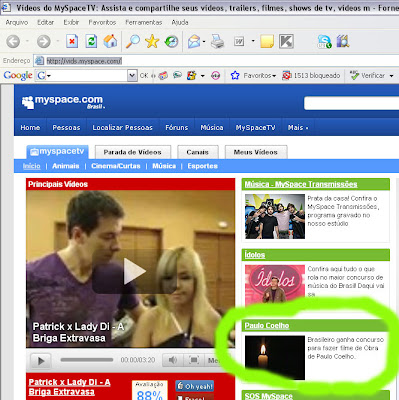Open the Ídolos heading link
Viewport: 399px width, 400px height.
[255, 255]
